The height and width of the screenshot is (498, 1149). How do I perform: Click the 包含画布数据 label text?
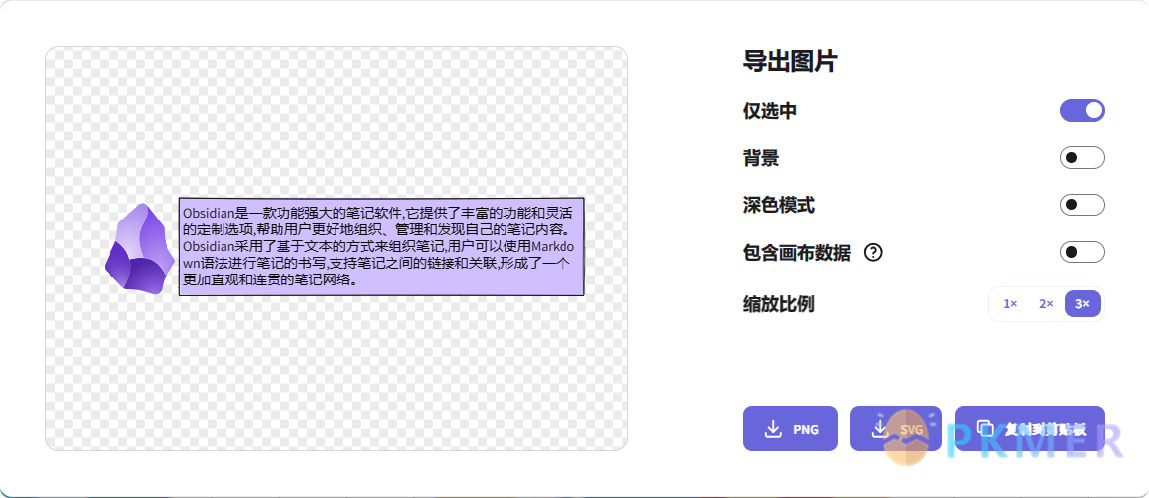[797, 253]
